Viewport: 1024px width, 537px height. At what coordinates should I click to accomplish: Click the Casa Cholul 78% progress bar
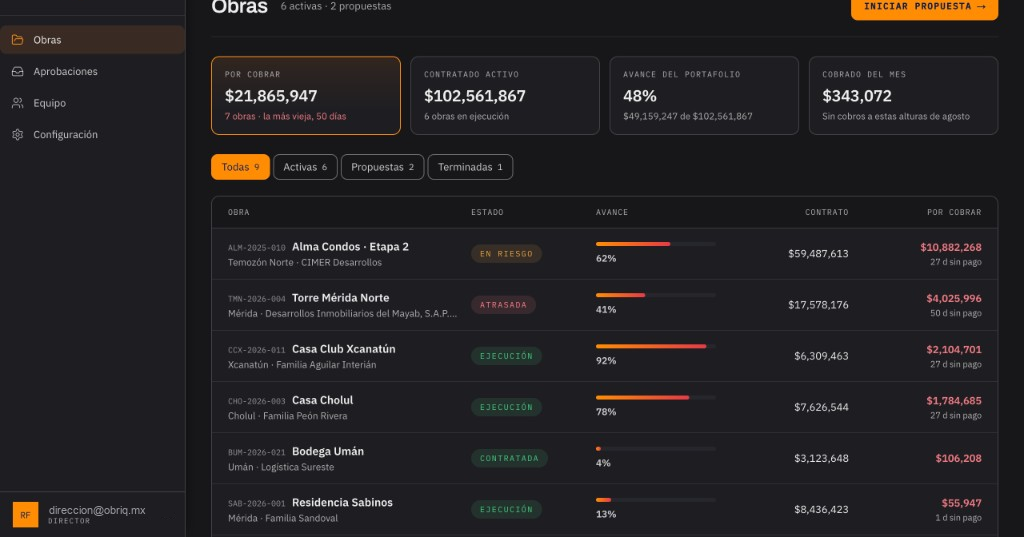pyautogui.click(x=656, y=397)
